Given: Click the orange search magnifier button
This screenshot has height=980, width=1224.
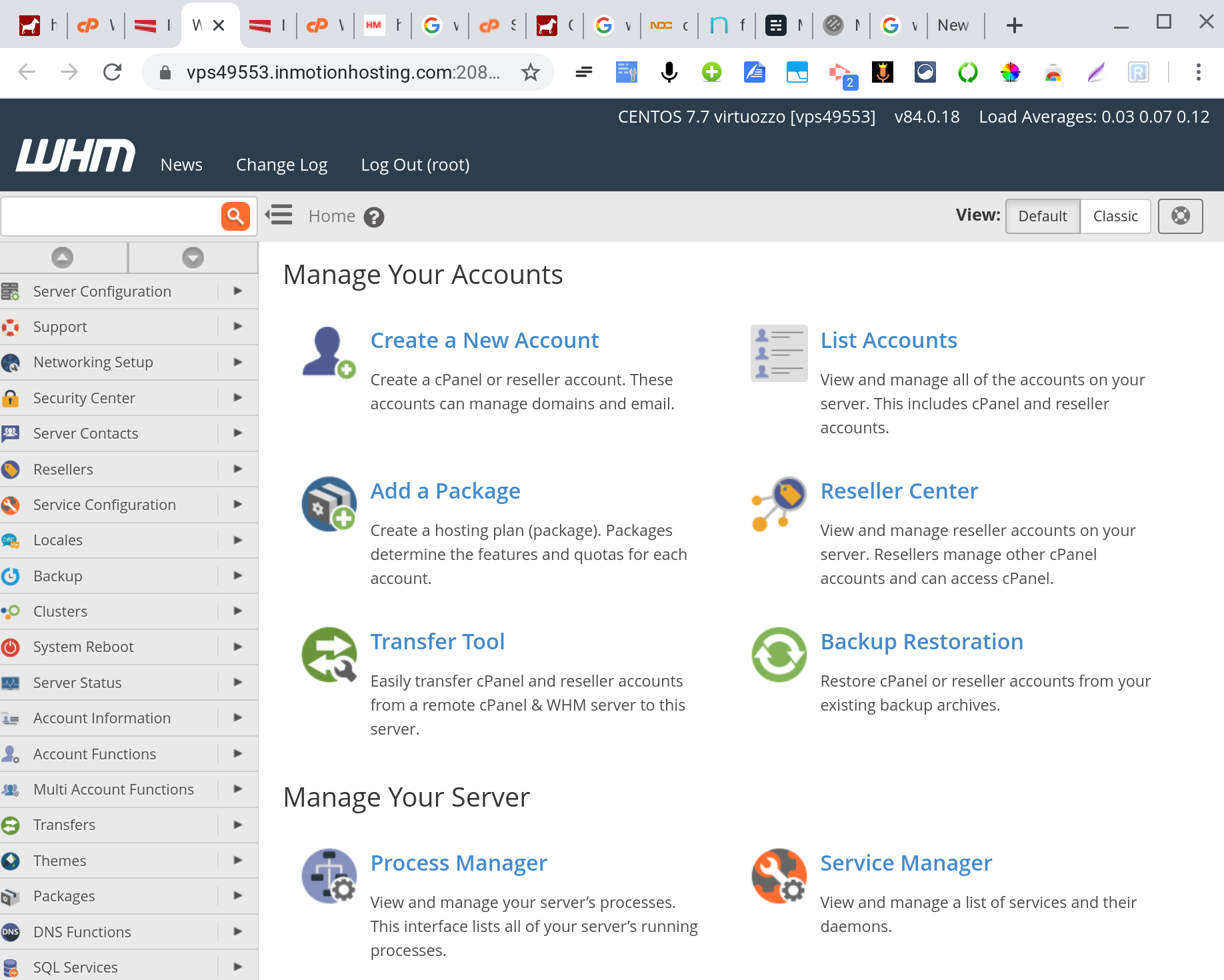Looking at the screenshot, I should 235,216.
